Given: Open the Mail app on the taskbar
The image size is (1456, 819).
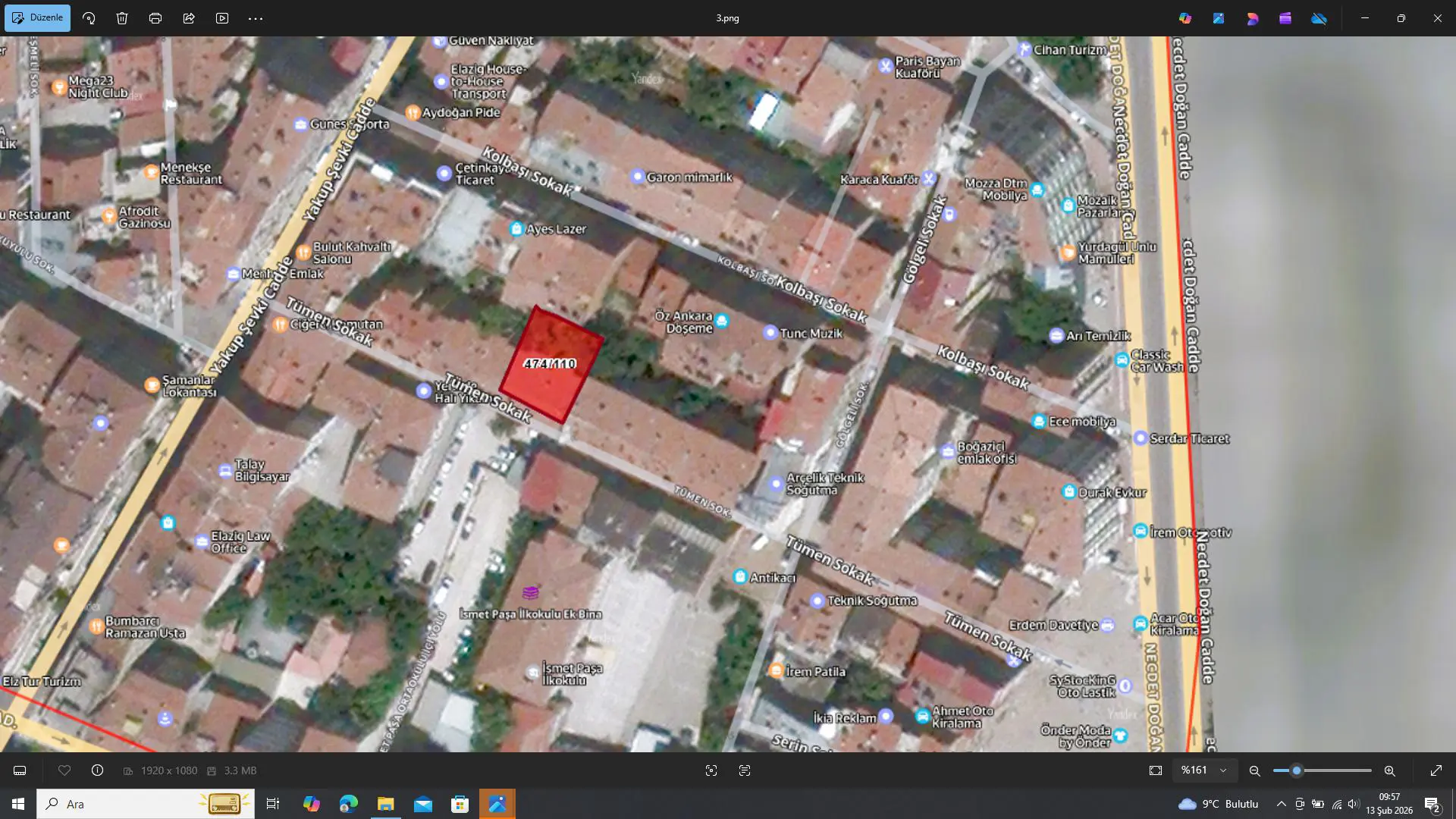Looking at the screenshot, I should click(422, 804).
